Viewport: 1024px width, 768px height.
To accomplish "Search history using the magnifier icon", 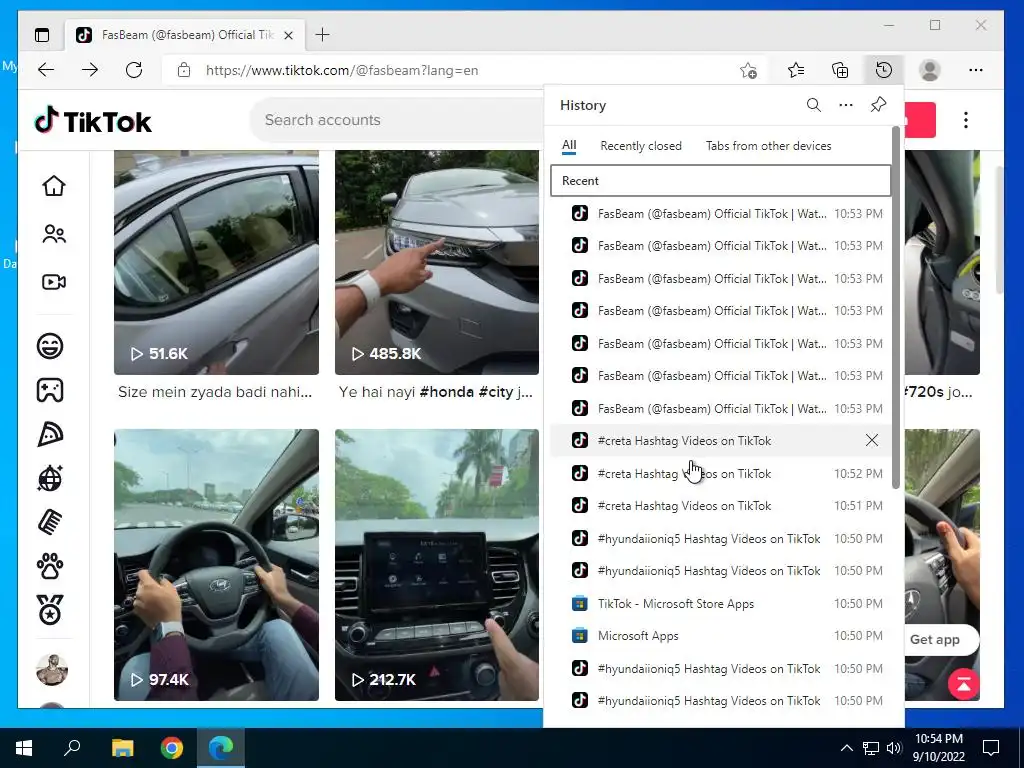I will 813,105.
